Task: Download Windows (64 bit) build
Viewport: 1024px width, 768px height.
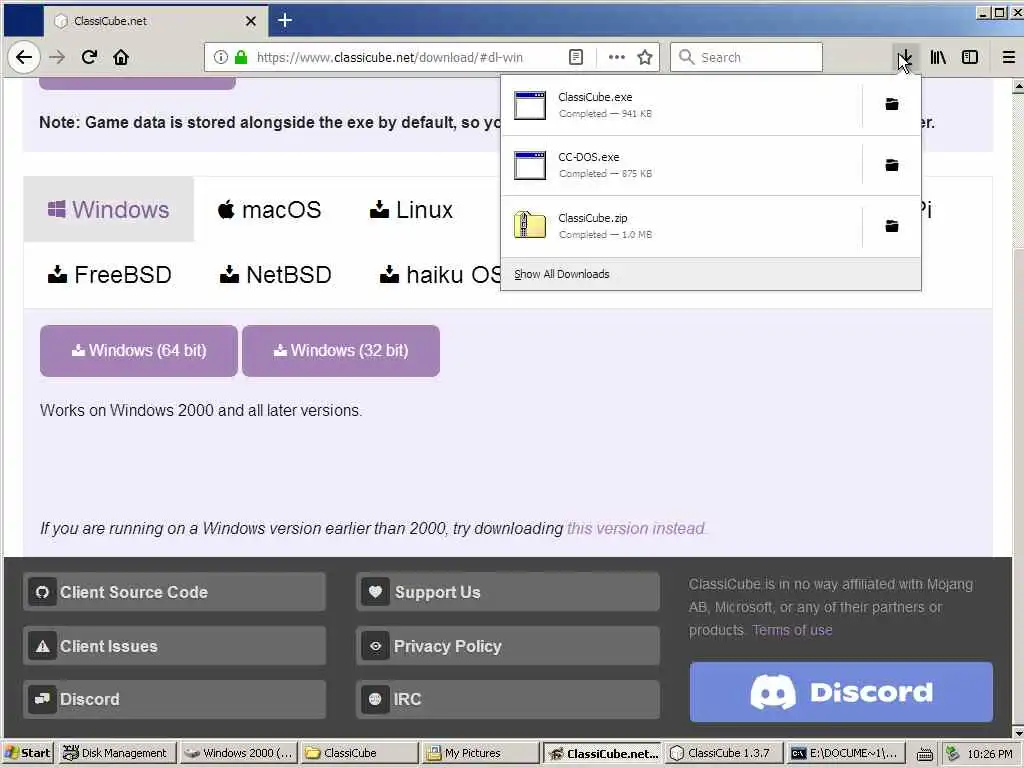Action: pyautogui.click(x=138, y=351)
